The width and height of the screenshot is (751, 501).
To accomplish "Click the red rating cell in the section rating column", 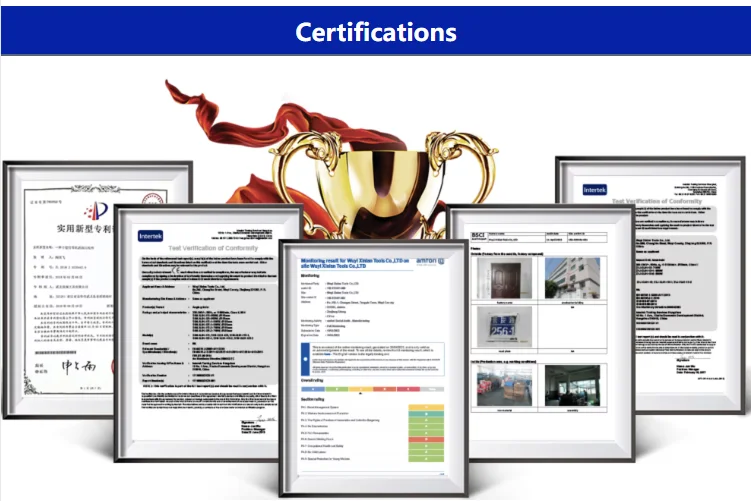I will pos(426,439).
